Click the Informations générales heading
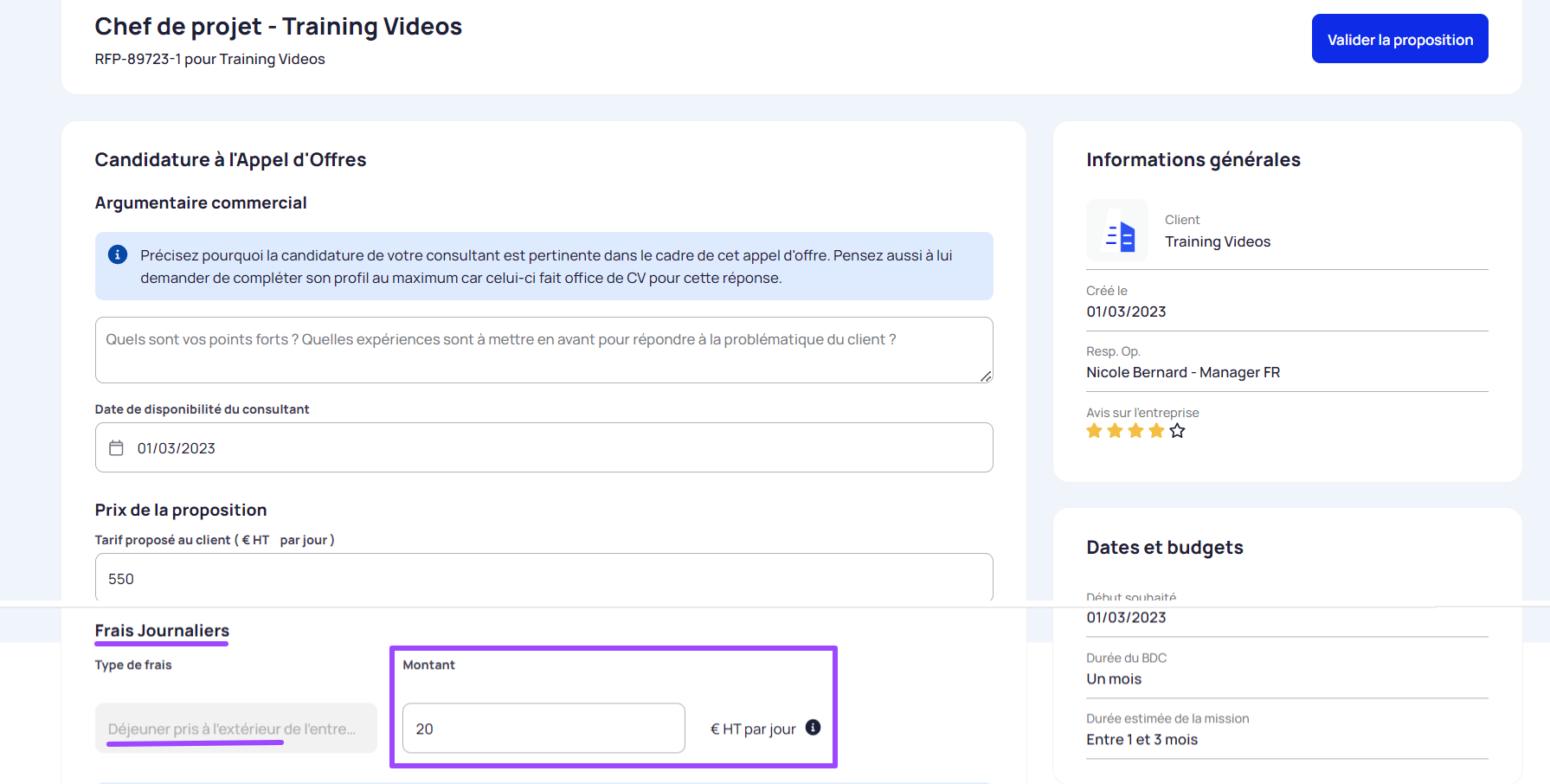Viewport: 1550px width, 784px height. coord(1193,159)
